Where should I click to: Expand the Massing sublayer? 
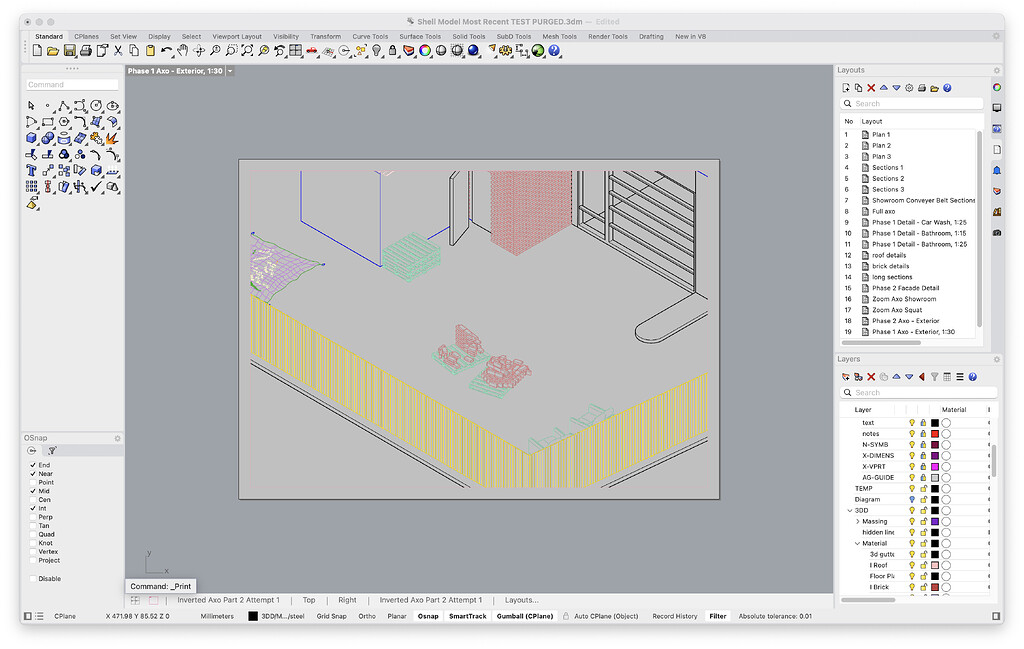[x=857, y=521]
